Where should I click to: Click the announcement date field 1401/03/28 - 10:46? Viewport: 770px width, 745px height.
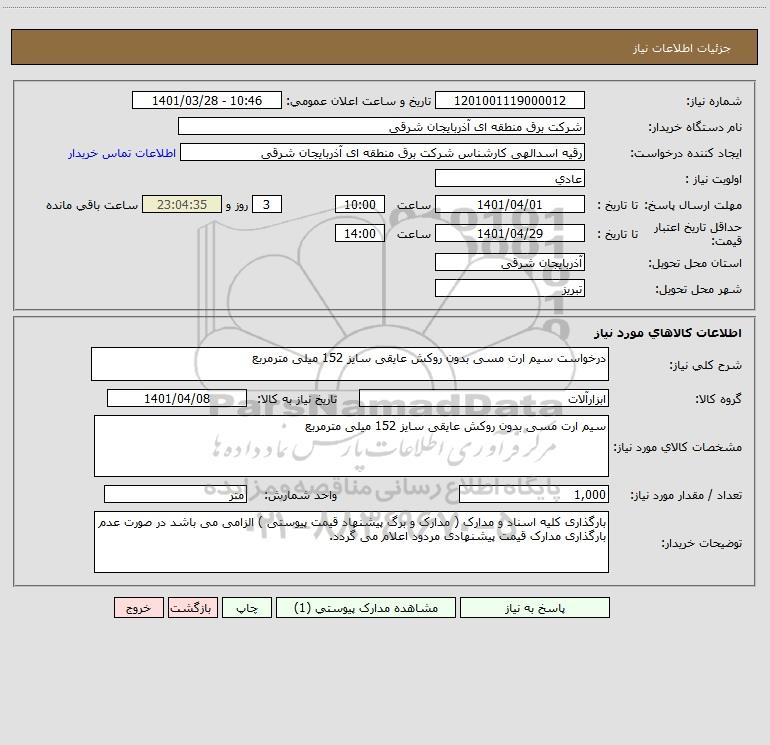[x=207, y=100]
